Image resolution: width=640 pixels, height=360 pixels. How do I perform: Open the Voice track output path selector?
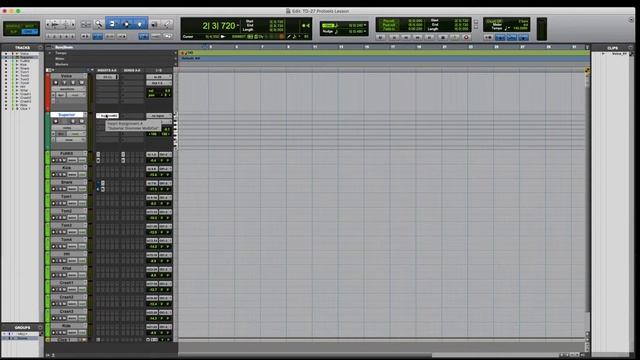pyautogui.click(x=159, y=83)
